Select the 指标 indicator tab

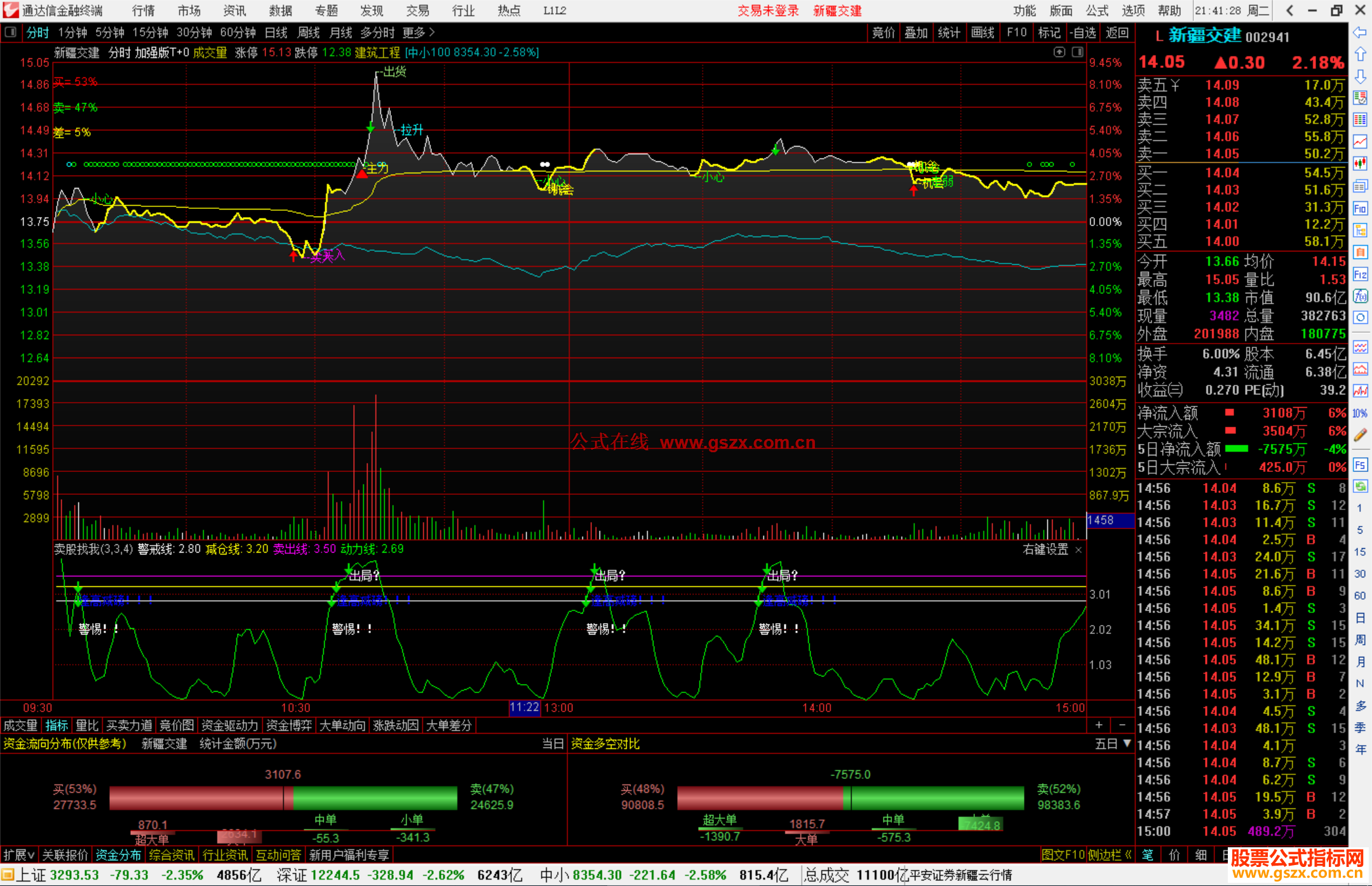57,725
